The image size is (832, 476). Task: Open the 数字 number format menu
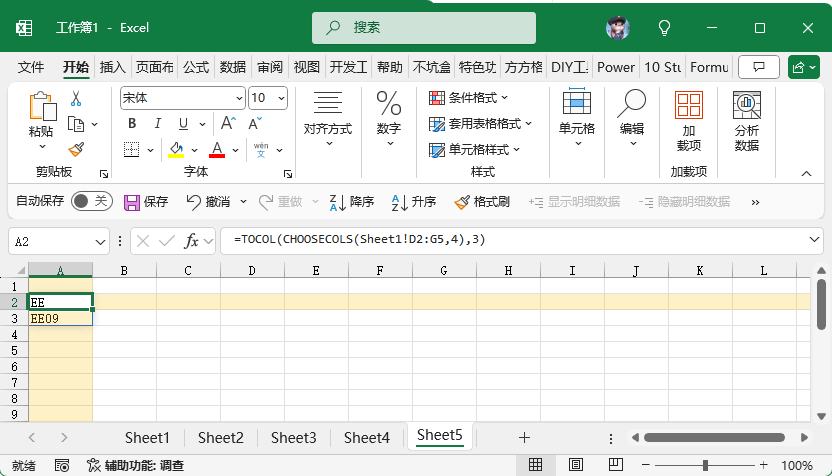pyautogui.click(x=389, y=119)
